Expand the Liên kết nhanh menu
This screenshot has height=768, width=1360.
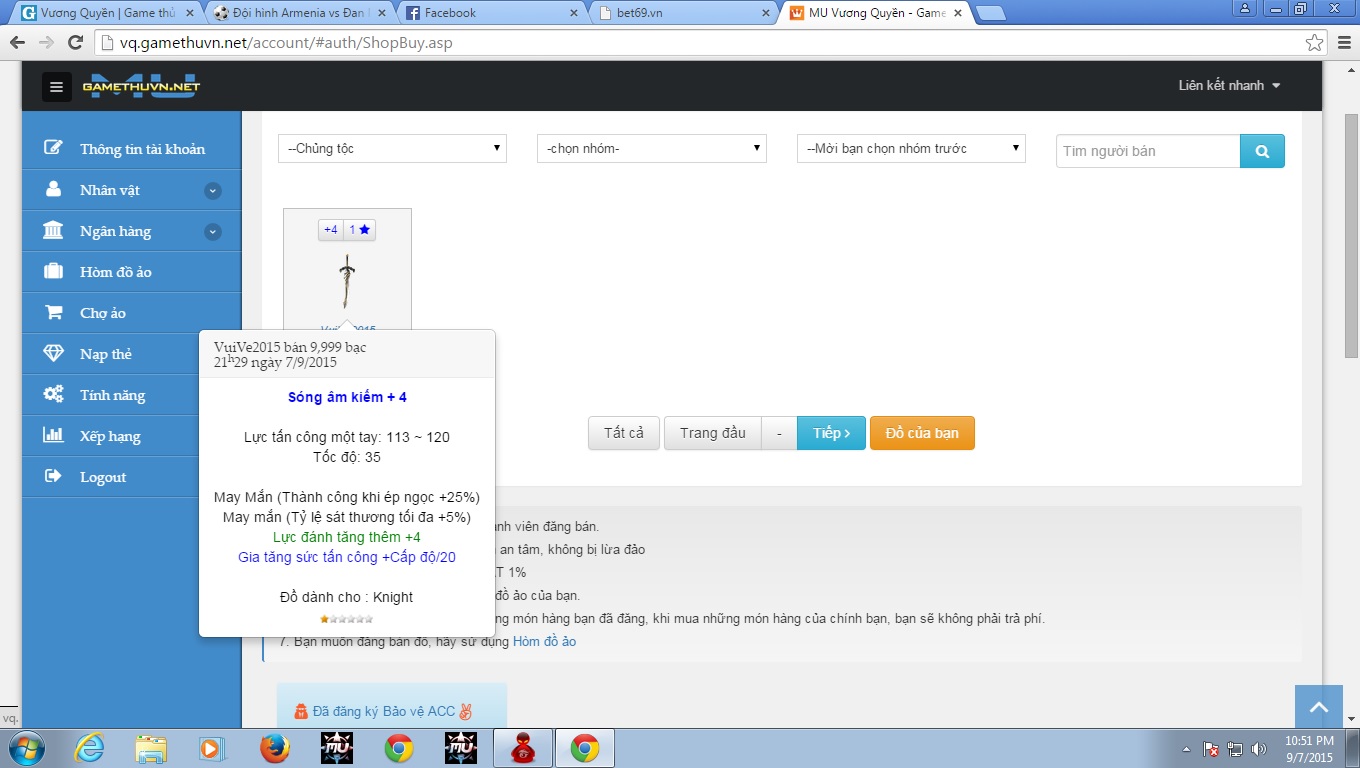(x=1229, y=86)
